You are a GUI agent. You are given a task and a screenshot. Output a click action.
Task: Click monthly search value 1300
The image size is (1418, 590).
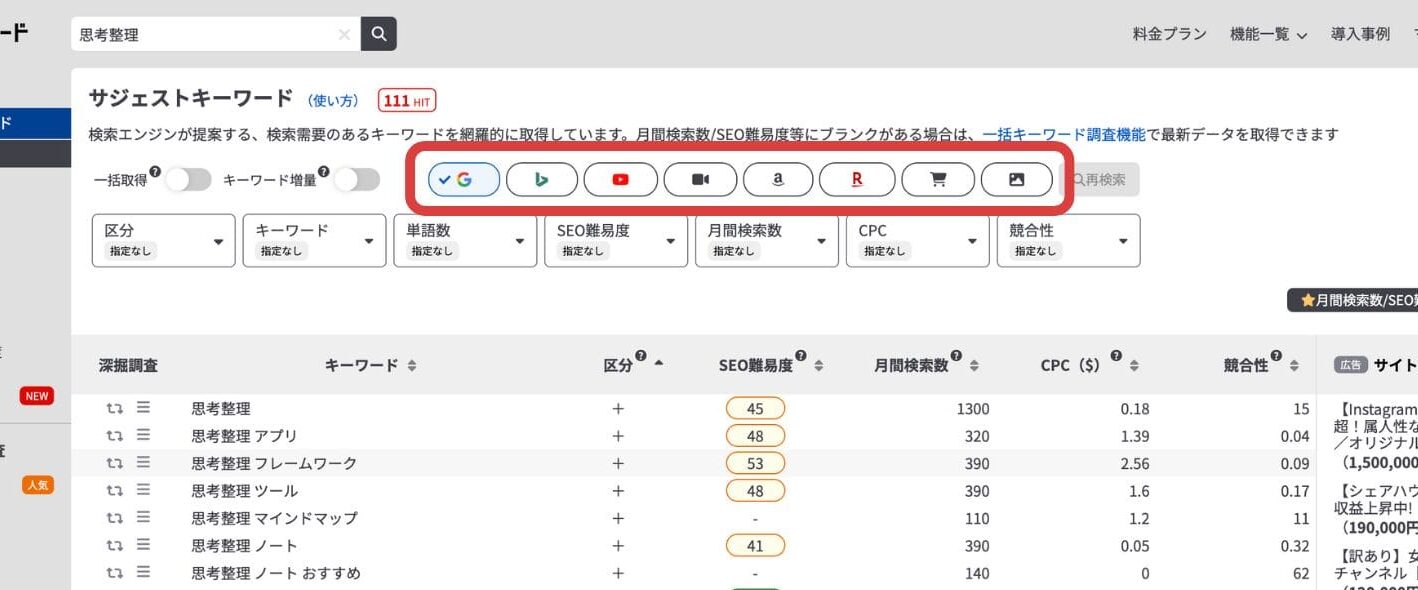tap(972, 409)
